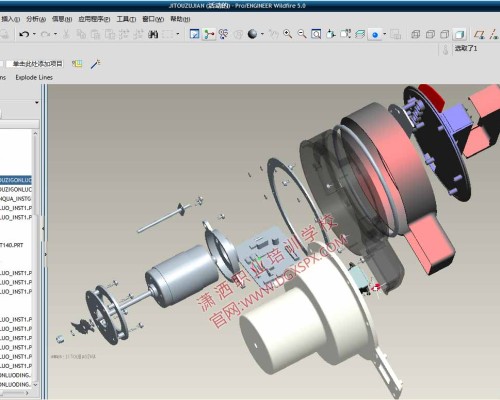Toggle datum planes display icon
Viewport: 500px width, 400px height.
pos(479,34)
